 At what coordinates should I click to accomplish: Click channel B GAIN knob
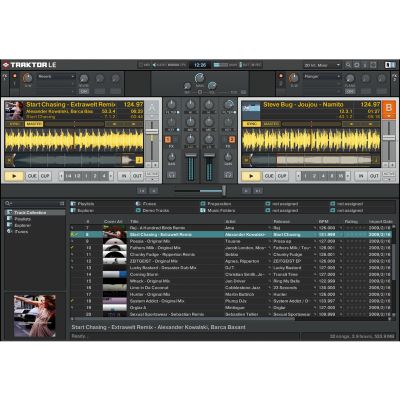click(228, 157)
